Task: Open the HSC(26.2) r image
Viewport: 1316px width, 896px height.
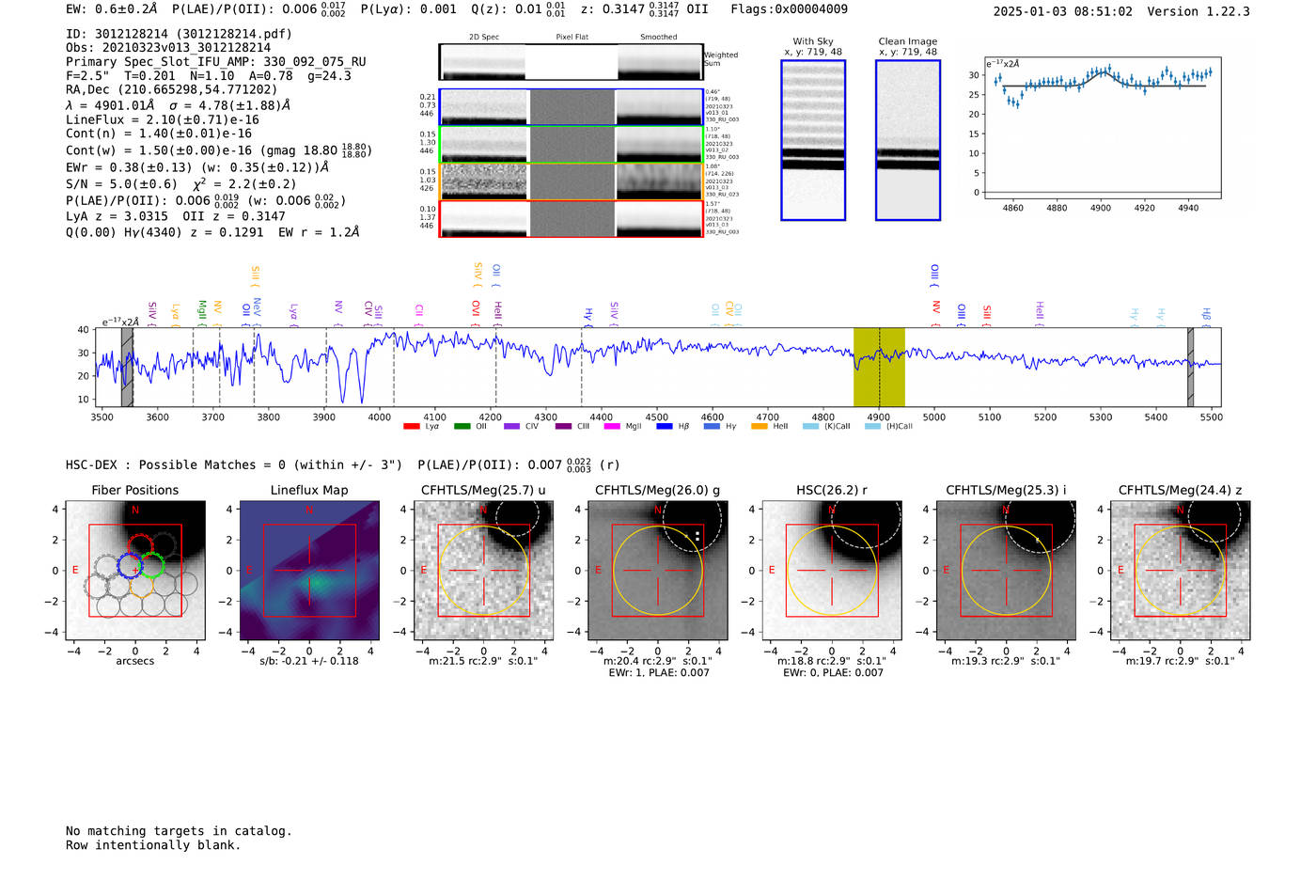Action: pos(831,571)
